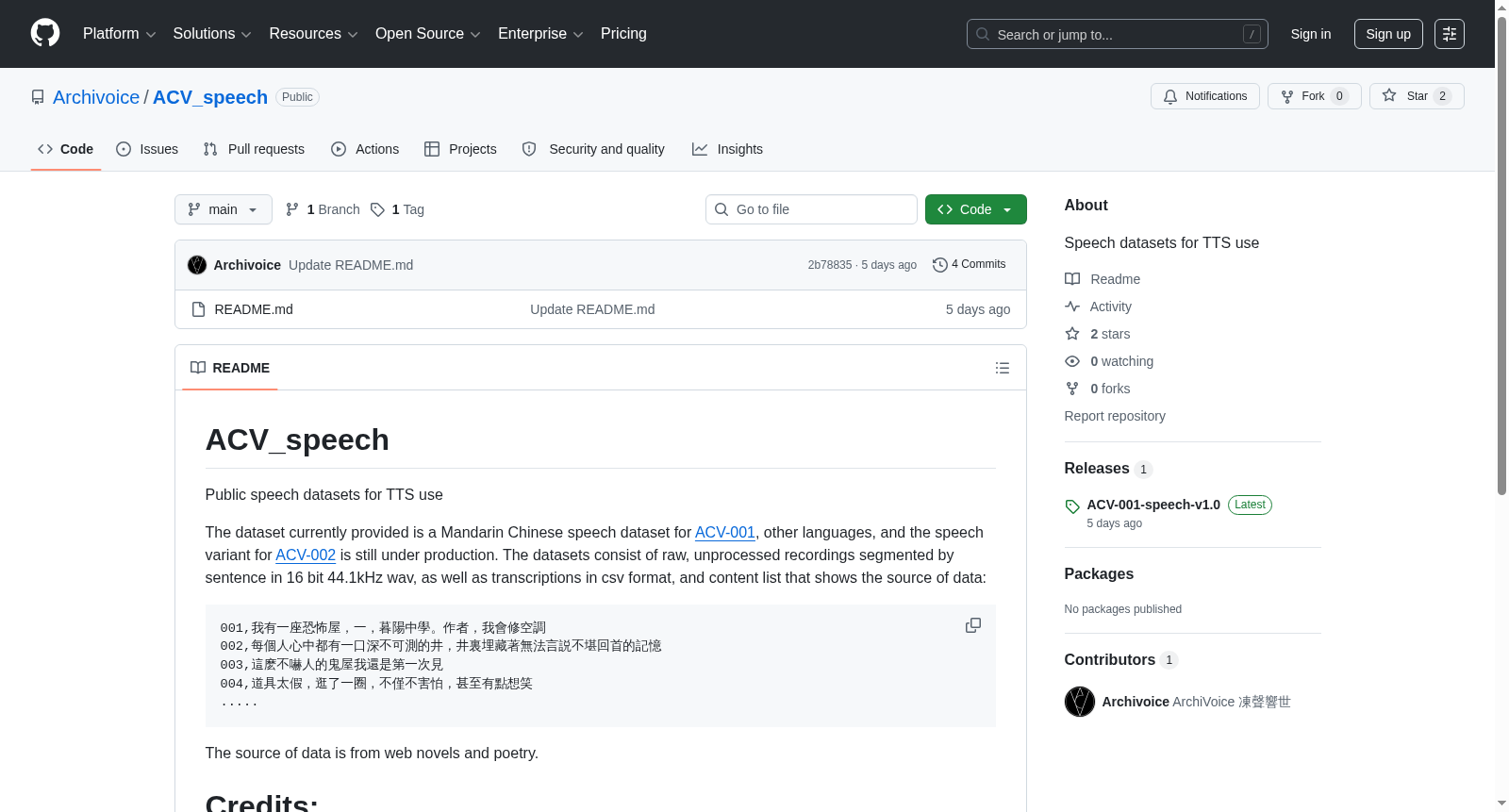Click the Sign up button
This screenshot has width=1509, height=812.
(1388, 34)
